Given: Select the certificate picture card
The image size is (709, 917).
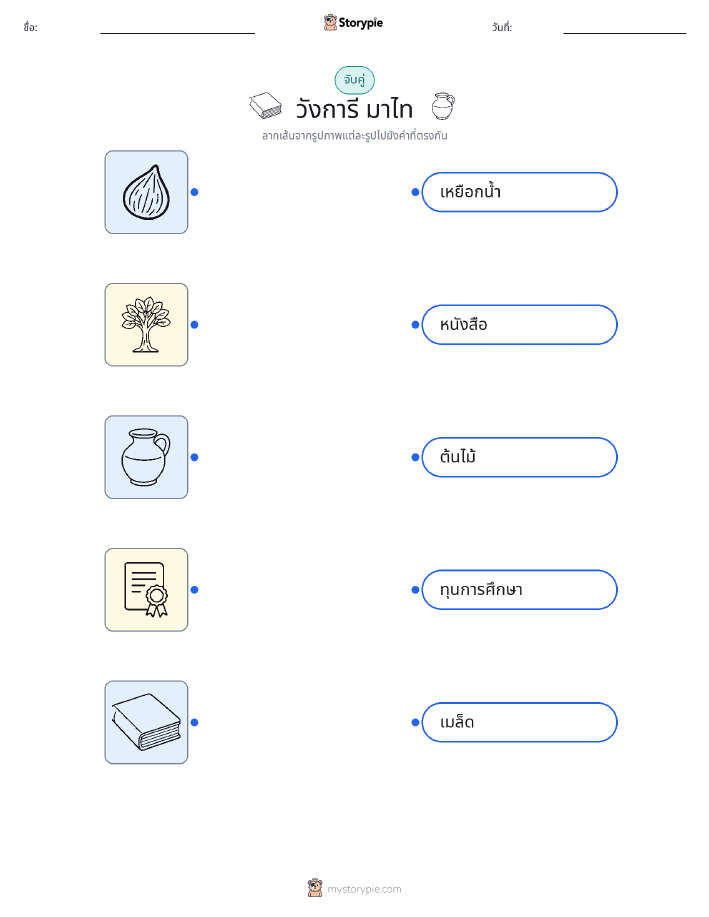Looking at the screenshot, I should click(x=146, y=590).
